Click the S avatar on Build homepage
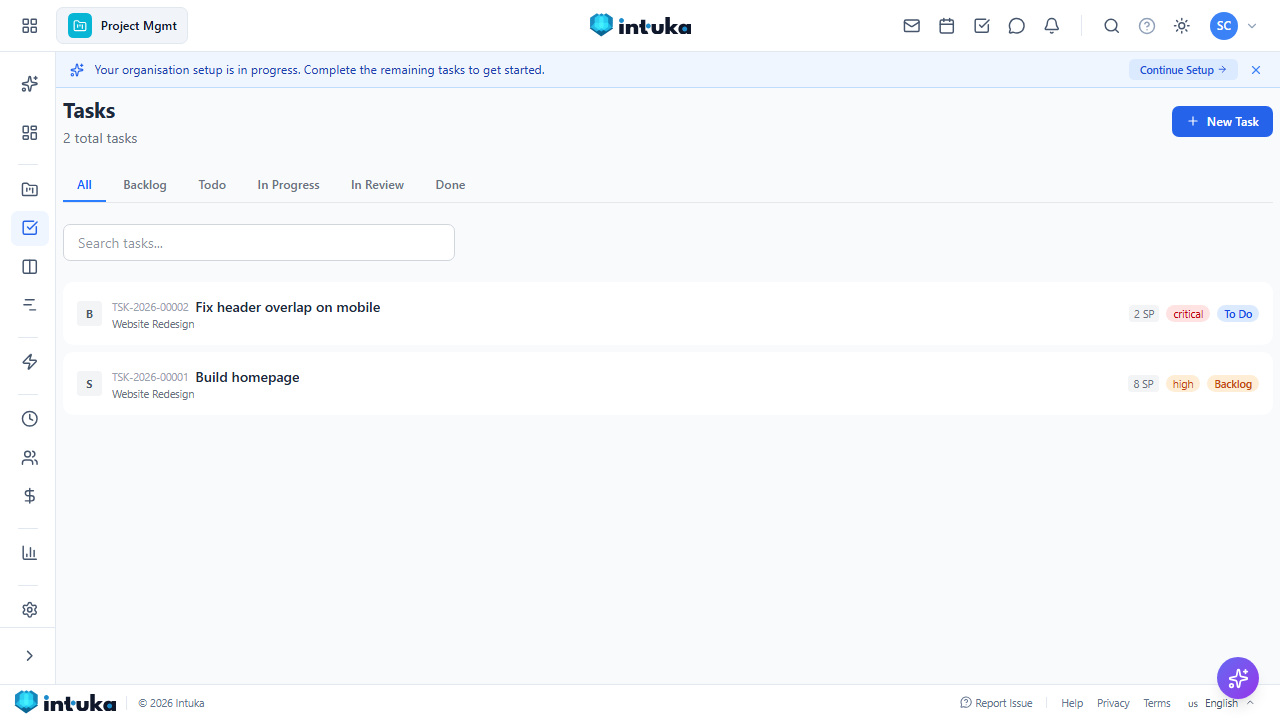The image size is (1280, 720). point(89,384)
